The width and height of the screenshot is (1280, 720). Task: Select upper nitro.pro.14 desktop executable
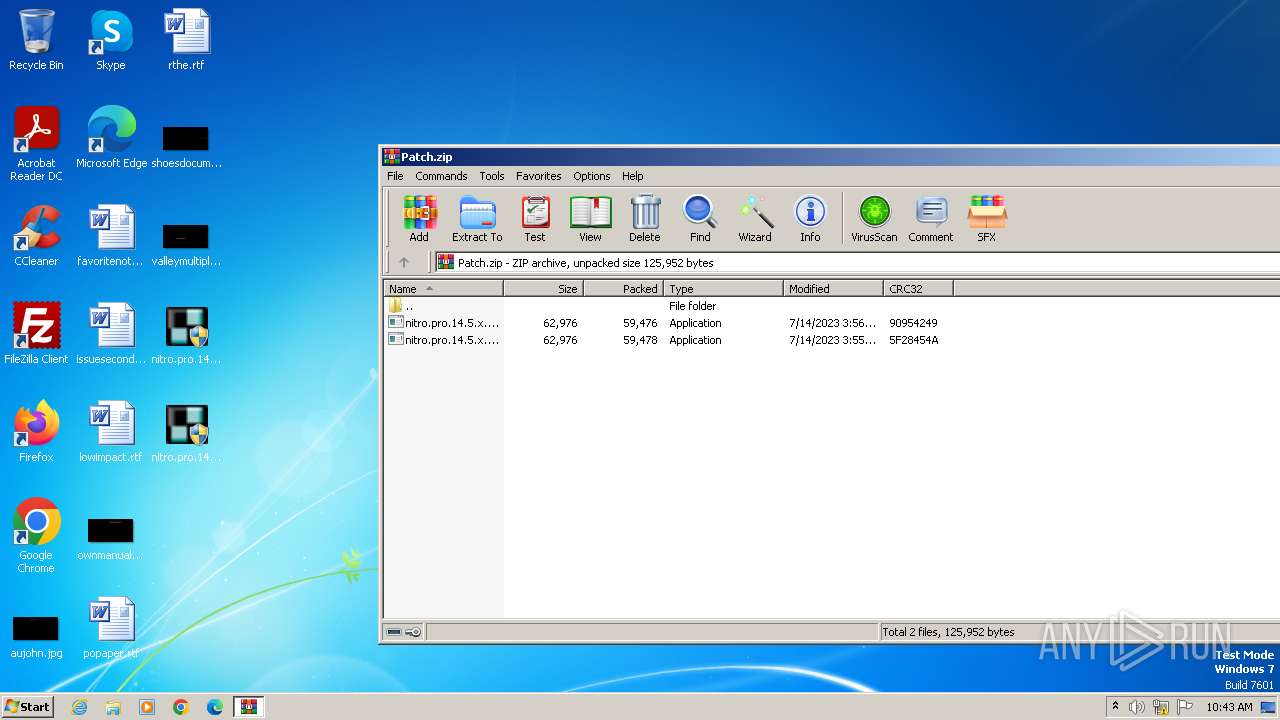coord(186,334)
